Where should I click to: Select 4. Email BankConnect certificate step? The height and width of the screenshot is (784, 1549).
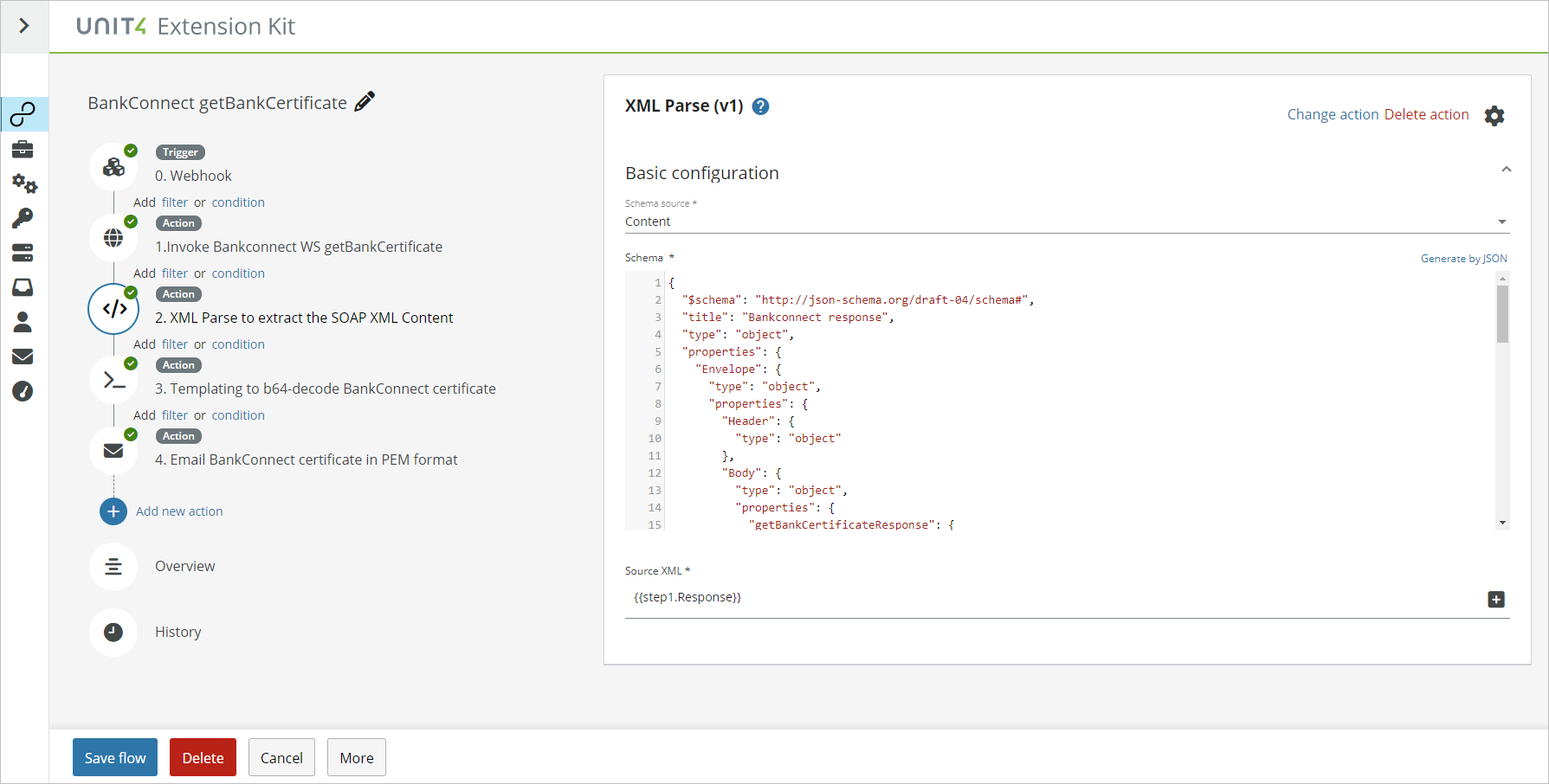(307, 459)
